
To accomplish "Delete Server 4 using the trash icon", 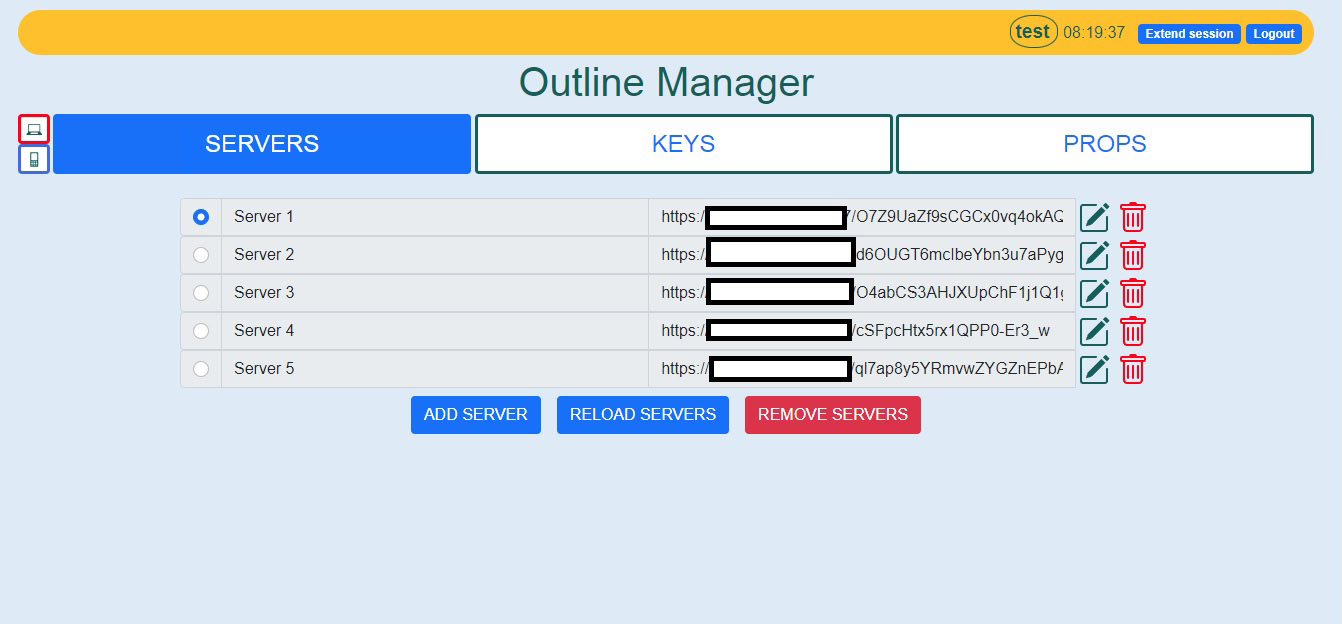I will tap(1132, 331).
